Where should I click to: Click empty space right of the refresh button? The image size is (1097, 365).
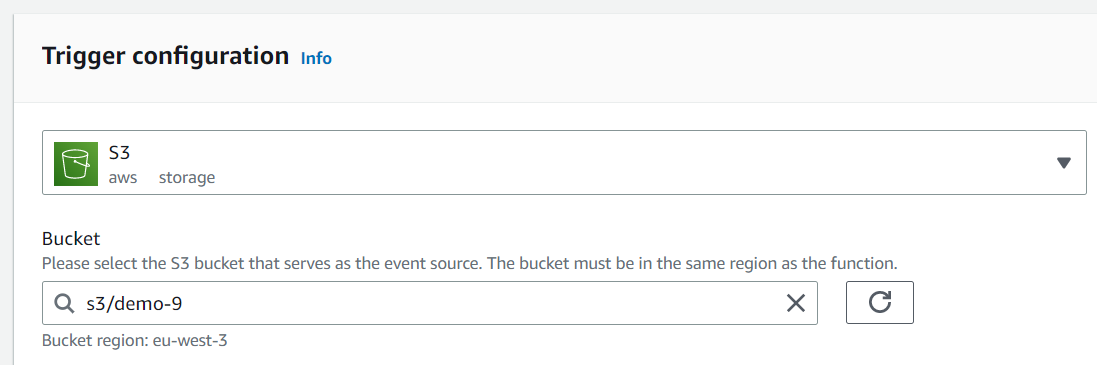pyautogui.click(x=1000, y=303)
